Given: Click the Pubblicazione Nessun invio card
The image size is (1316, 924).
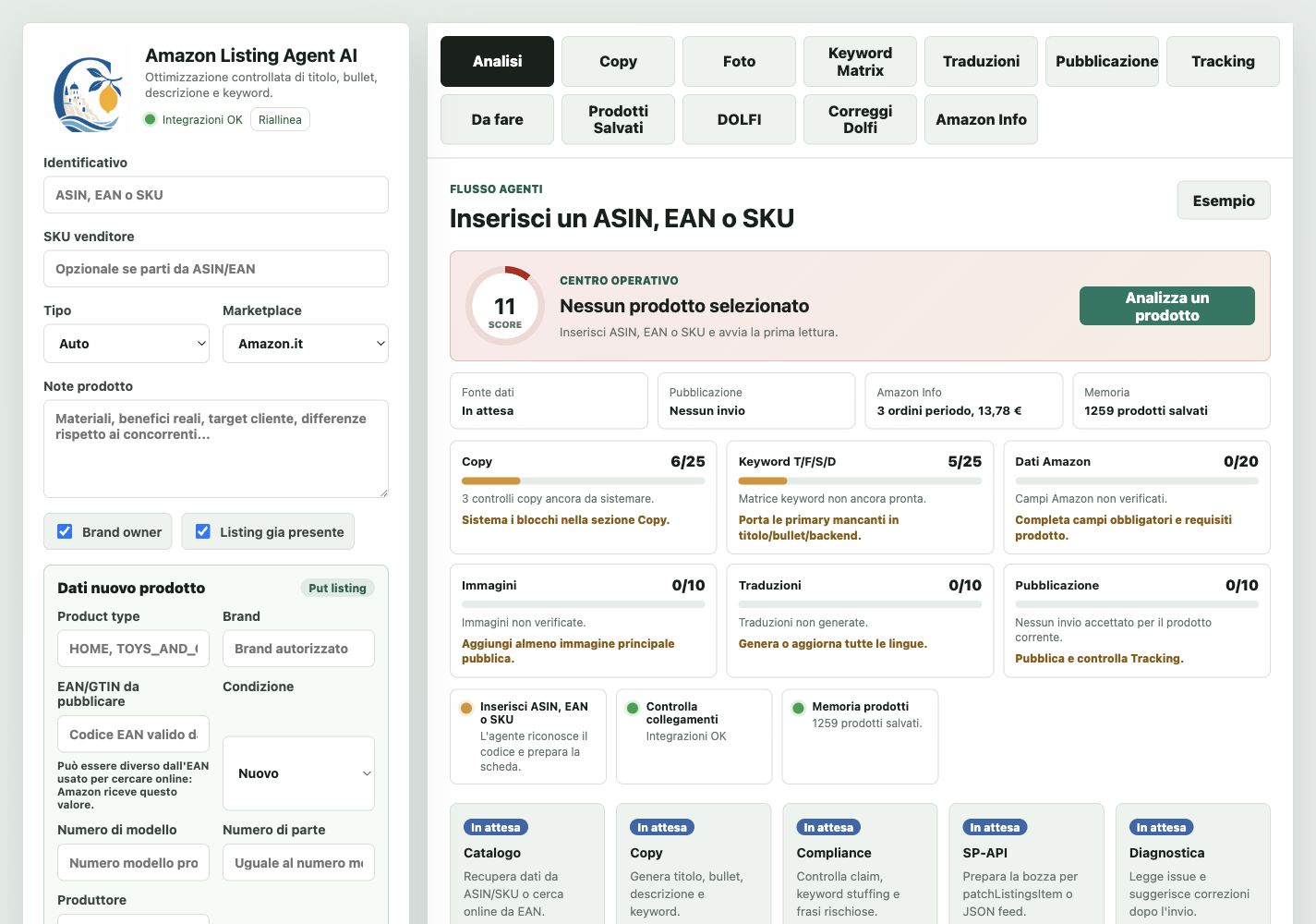Looking at the screenshot, I should 756,401.
